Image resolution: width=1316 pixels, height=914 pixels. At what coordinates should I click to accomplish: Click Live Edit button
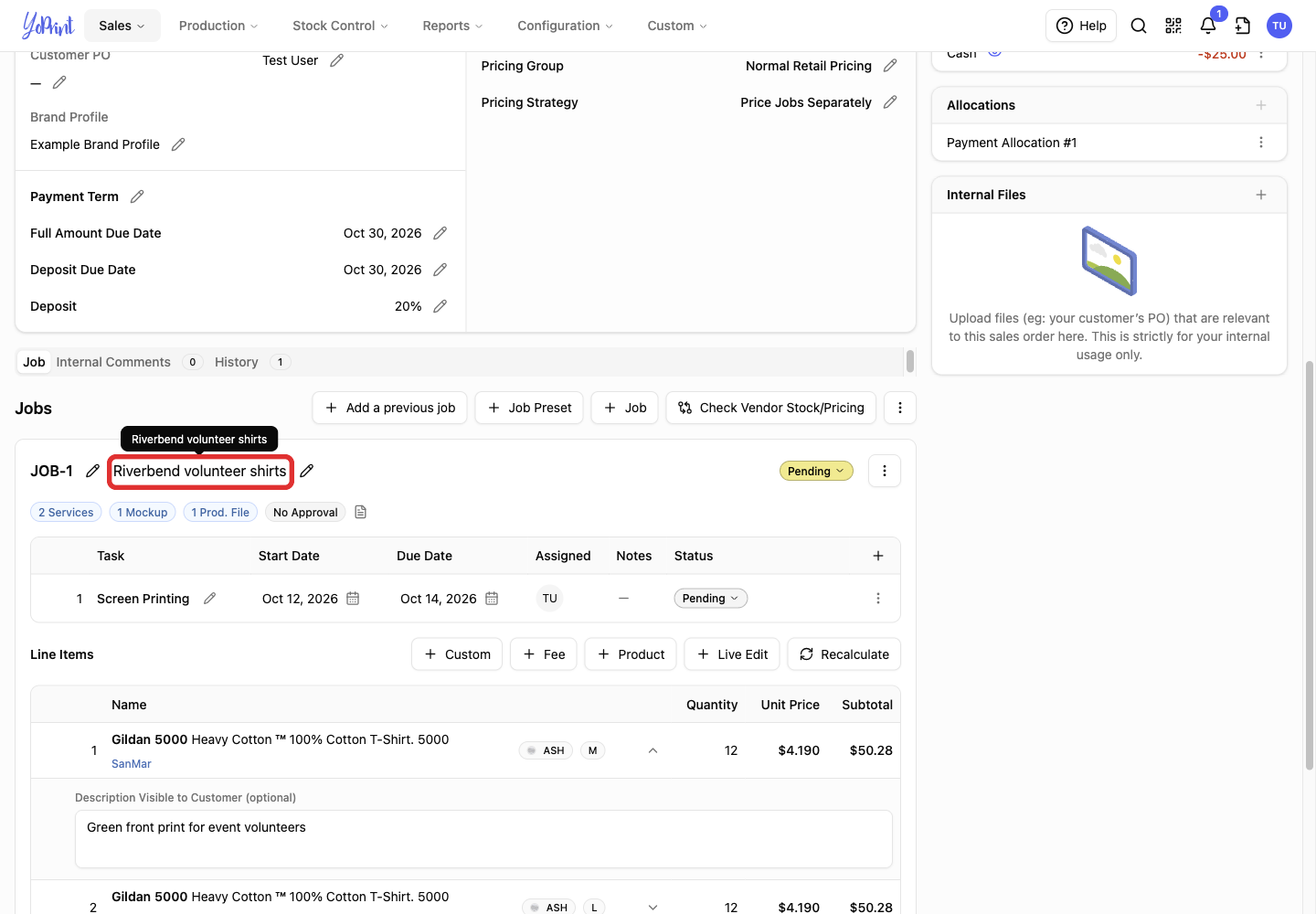[x=732, y=654]
